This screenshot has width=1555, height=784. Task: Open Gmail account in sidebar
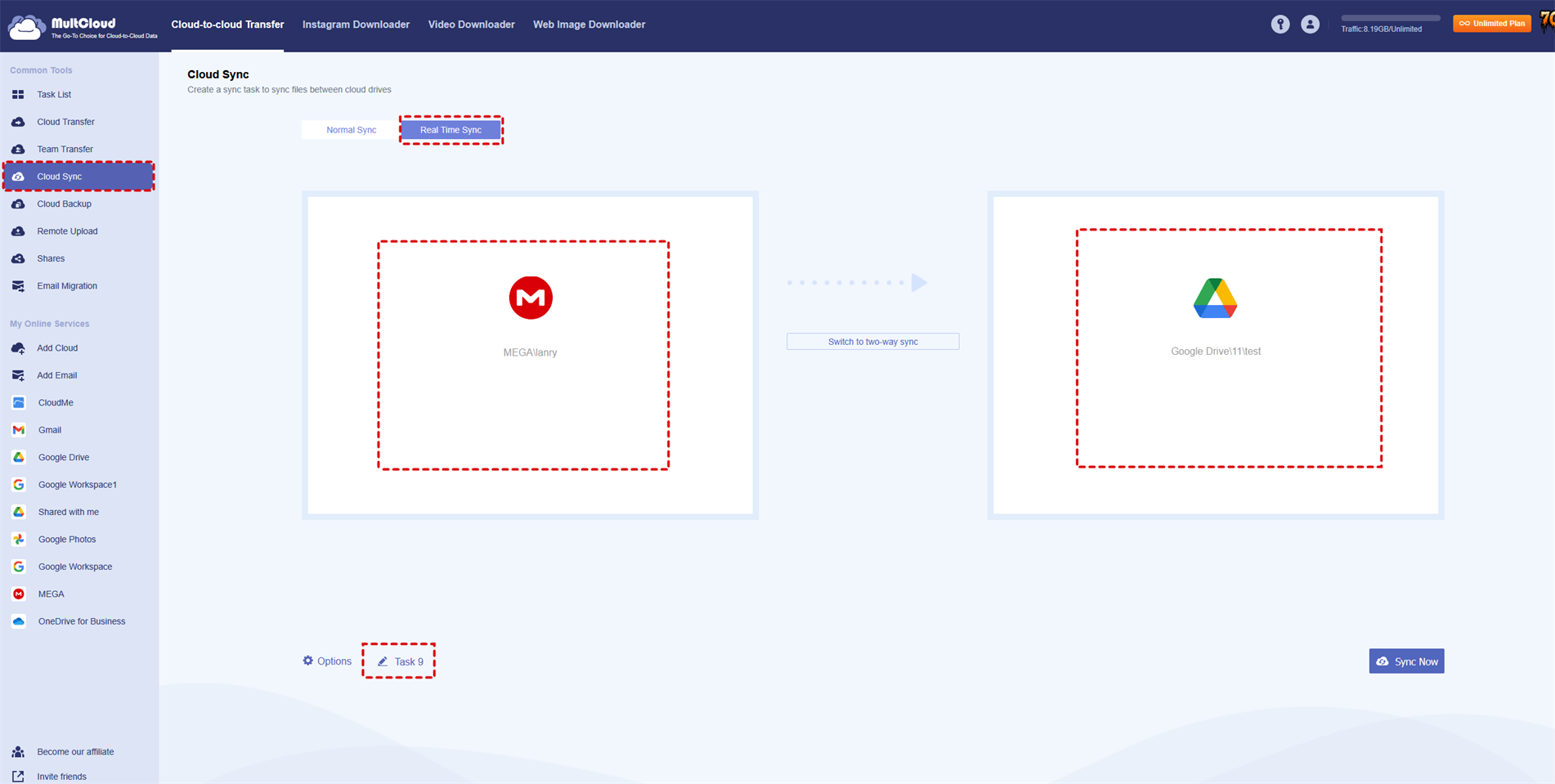coord(50,430)
